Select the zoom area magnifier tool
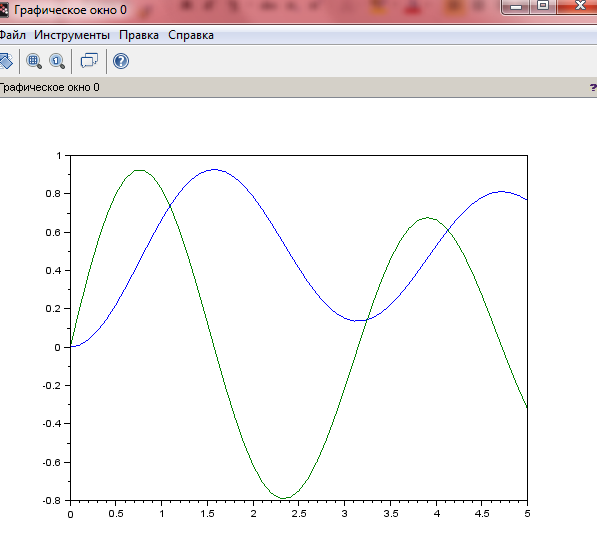Image resolution: width=597 pixels, height=547 pixels. point(34,61)
